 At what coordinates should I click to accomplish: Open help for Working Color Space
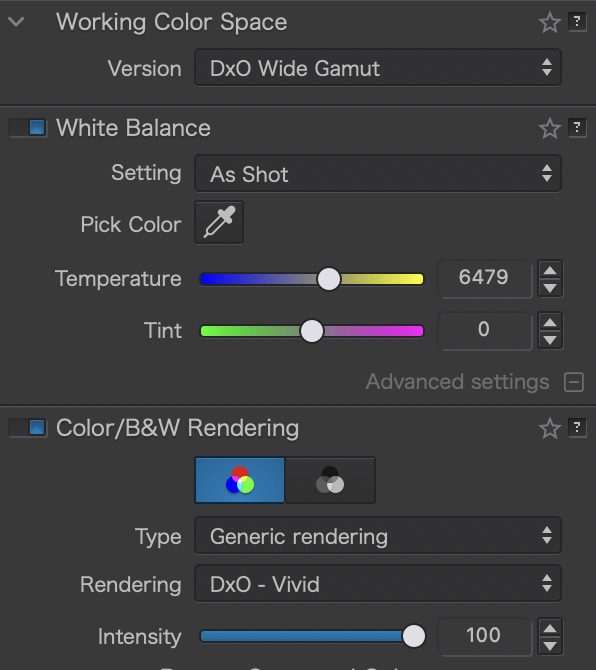pyautogui.click(x=577, y=21)
